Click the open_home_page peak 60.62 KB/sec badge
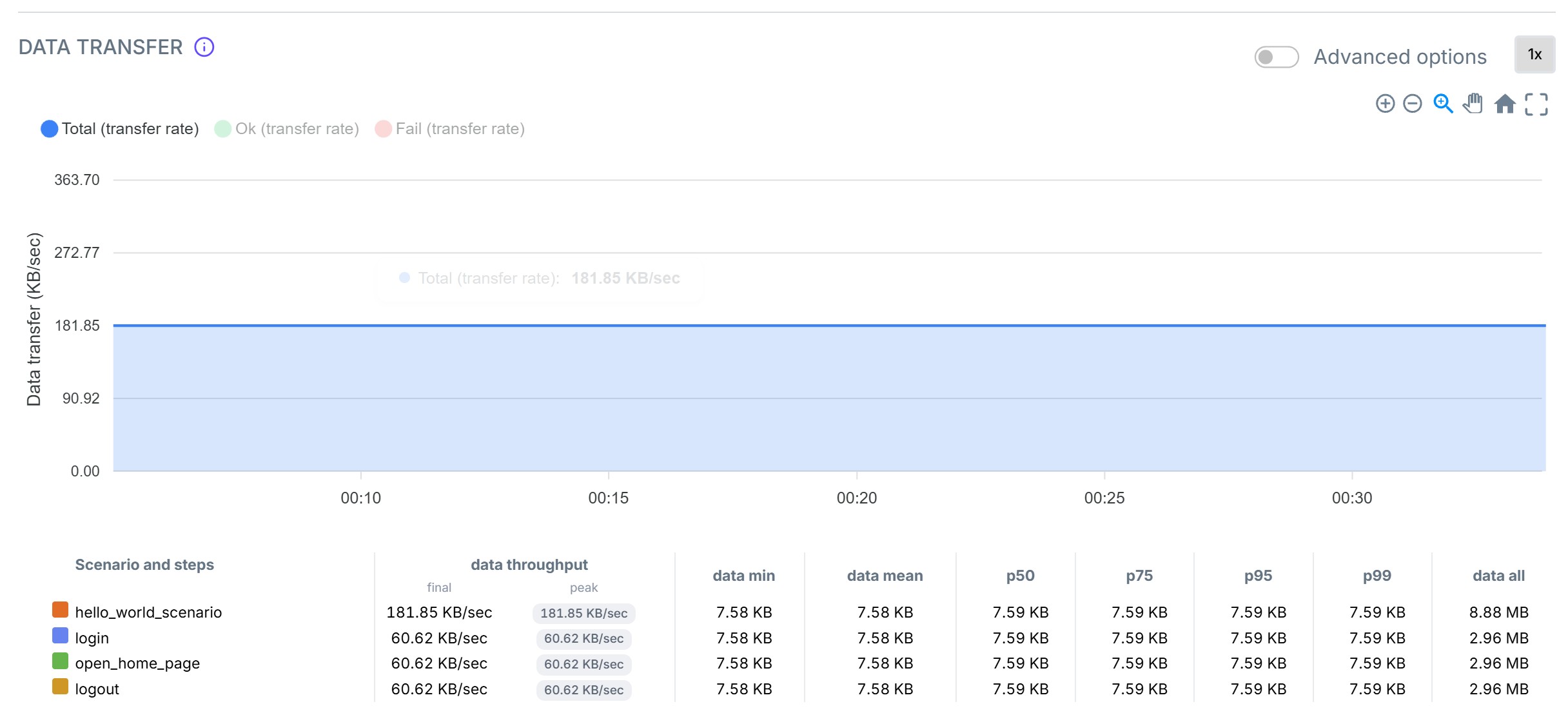 (x=583, y=664)
